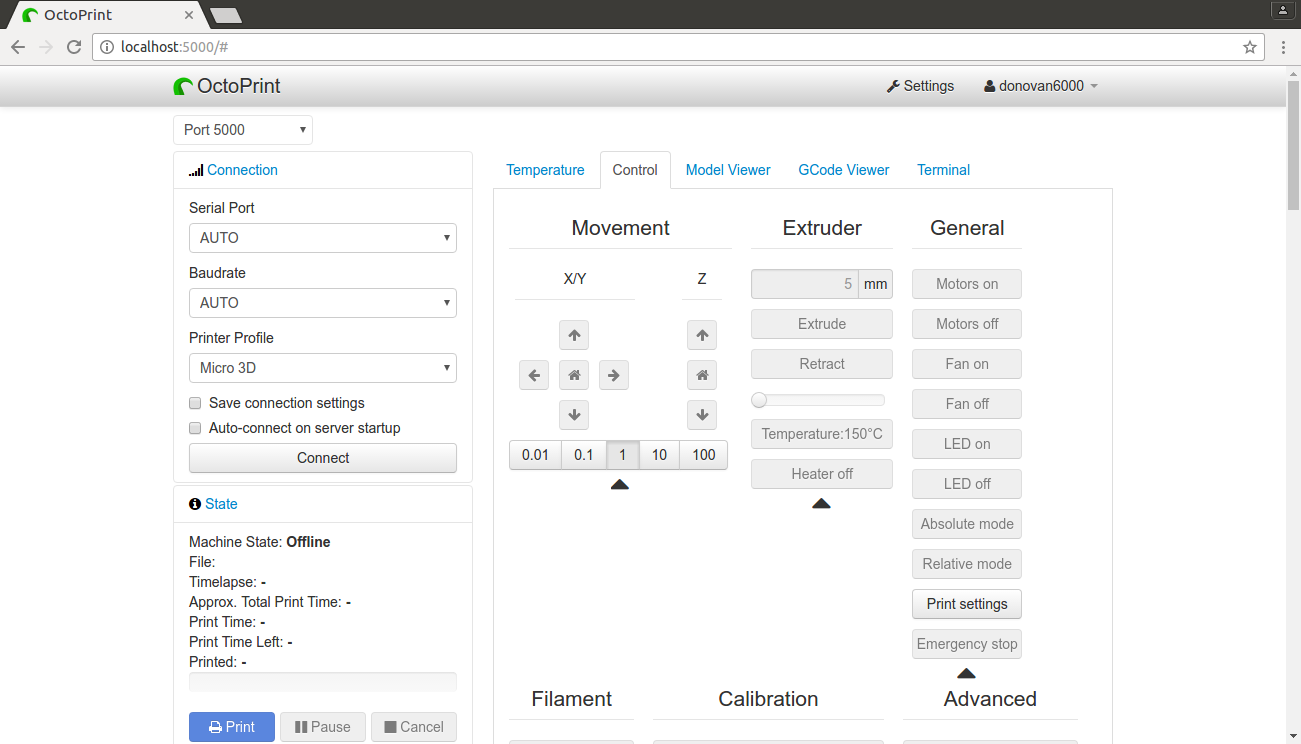Image resolution: width=1301 pixels, height=744 pixels.
Task: Switch to GCode Viewer tab
Action: pos(844,170)
